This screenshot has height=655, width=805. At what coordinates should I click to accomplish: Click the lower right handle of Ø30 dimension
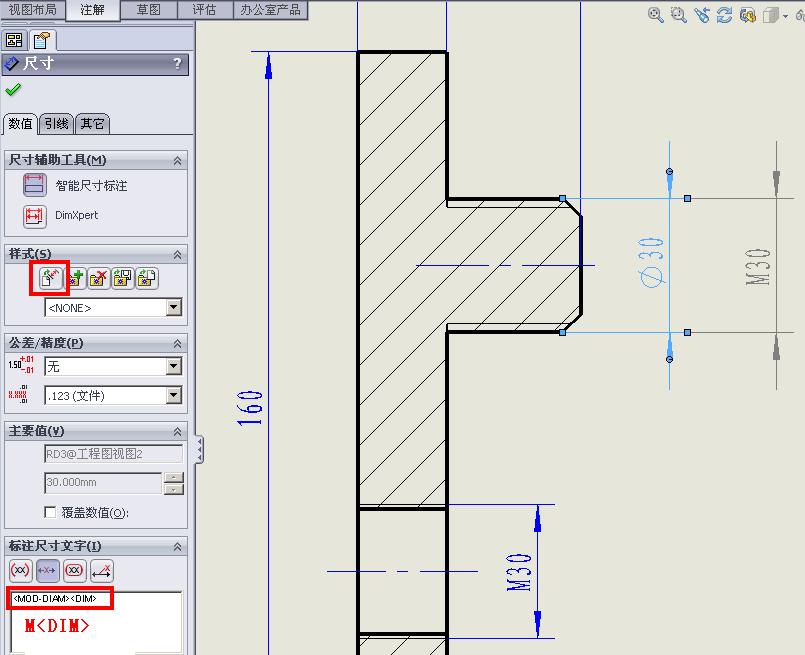(x=687, y=333)
